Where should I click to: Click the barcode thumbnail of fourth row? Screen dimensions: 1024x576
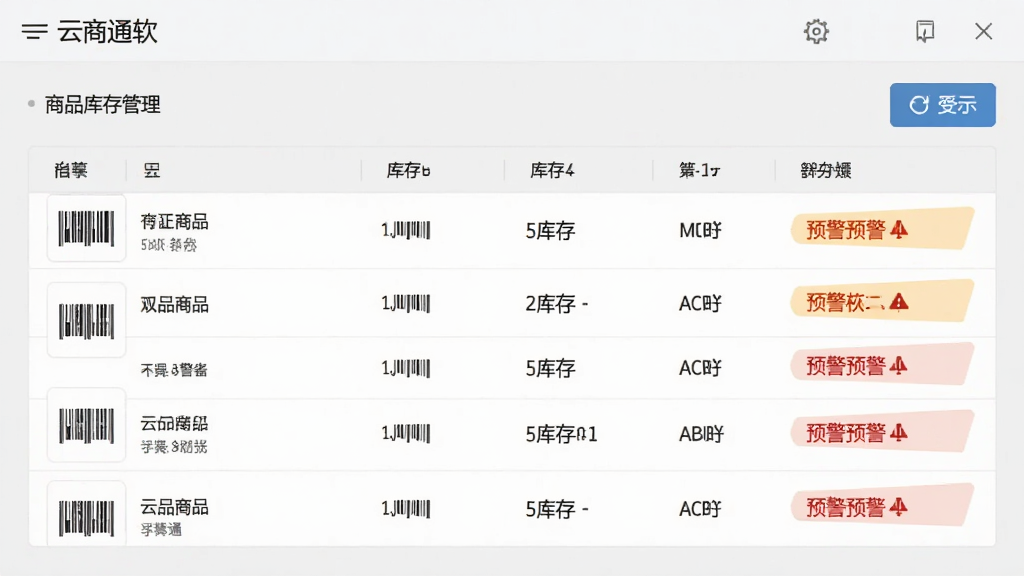coord(86,425)
